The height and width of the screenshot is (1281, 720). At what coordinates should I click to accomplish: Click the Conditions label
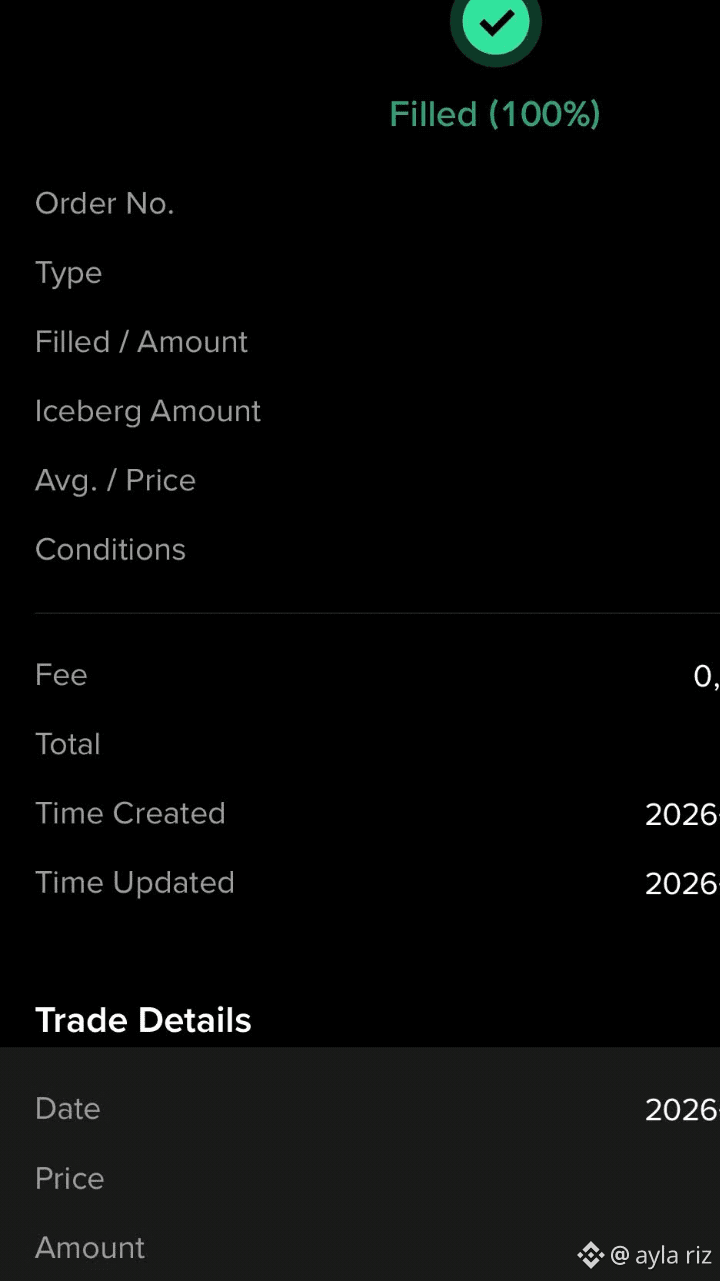[110, 550]
